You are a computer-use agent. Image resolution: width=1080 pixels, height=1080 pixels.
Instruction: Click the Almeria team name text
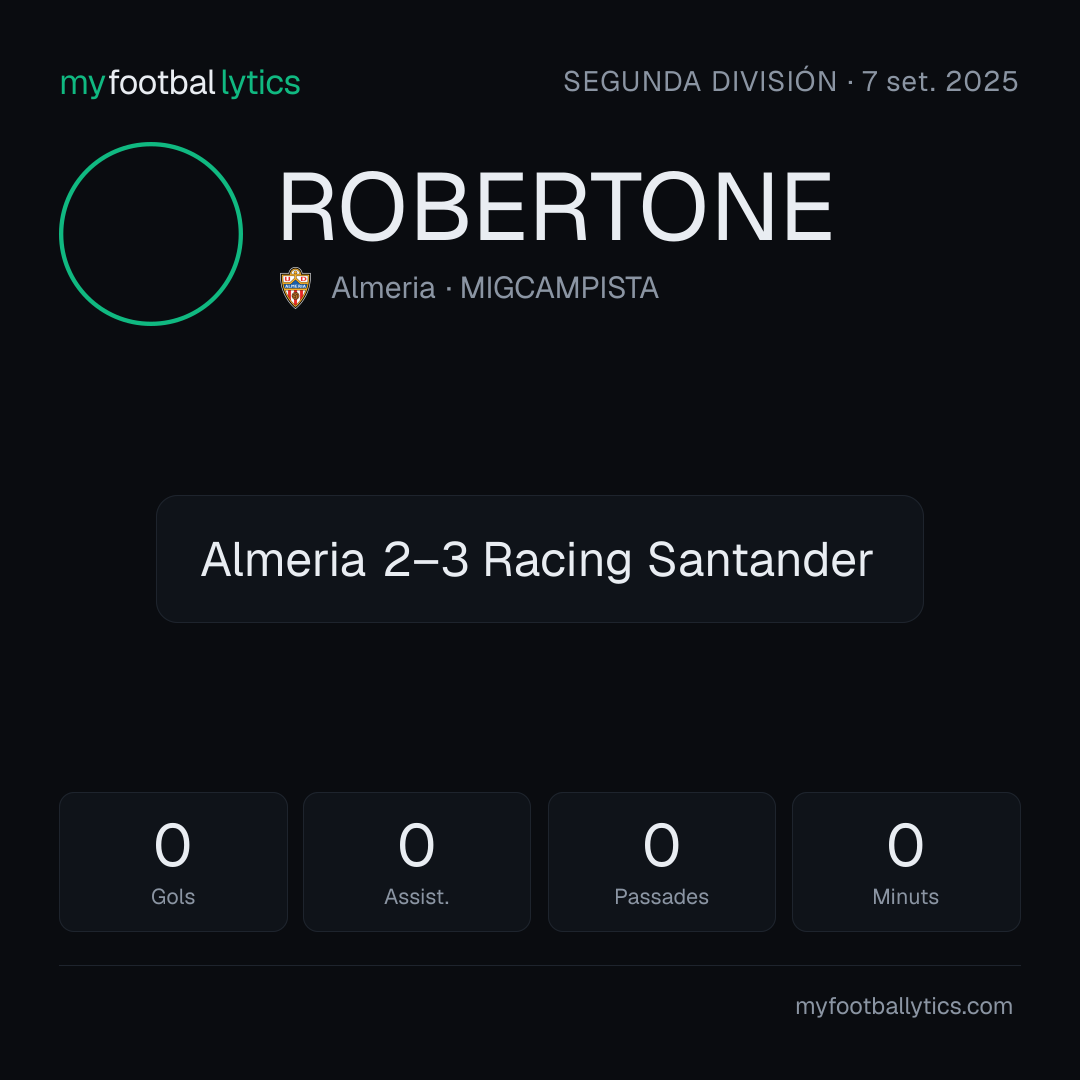(383, 288)
